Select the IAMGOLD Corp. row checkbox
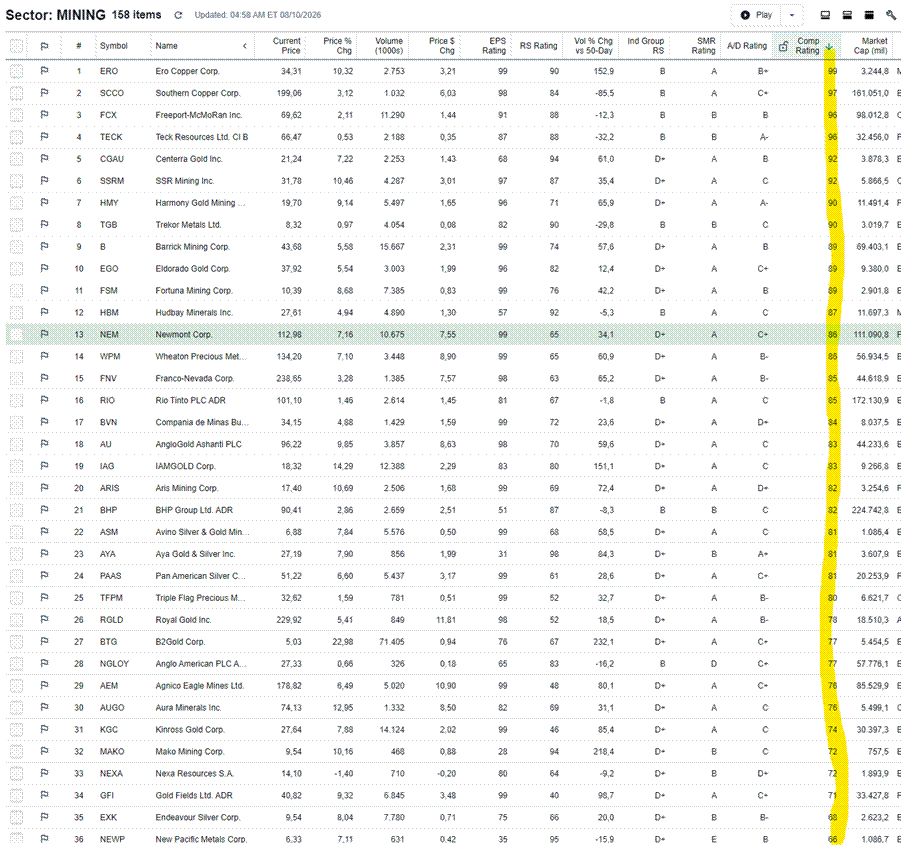The height and width of the screenshot is (845, 901). point(17,466)
